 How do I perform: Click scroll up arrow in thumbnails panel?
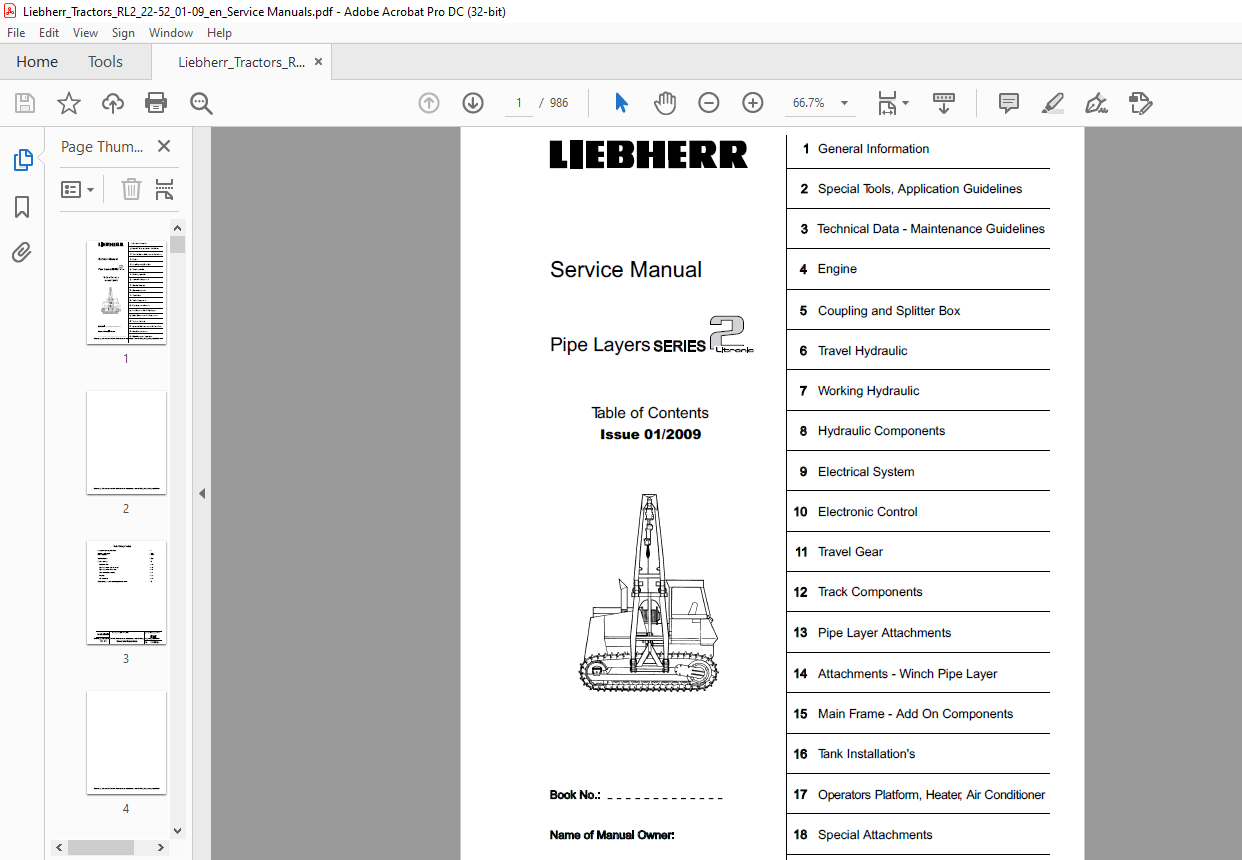tap(177, 228)
